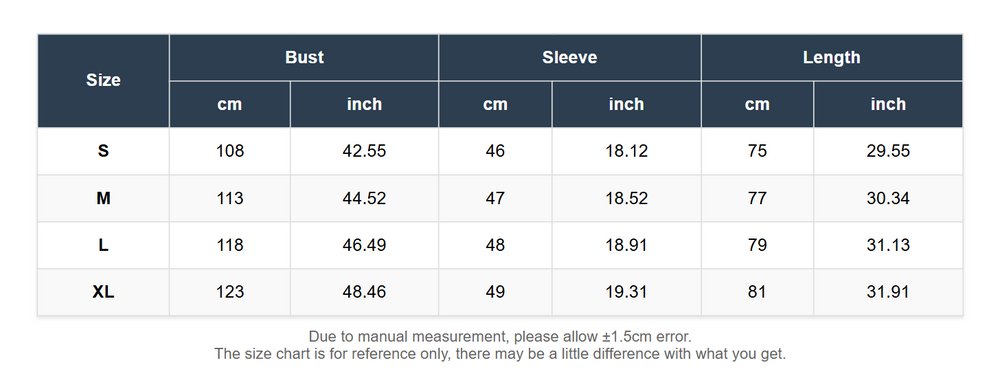This screenshot has width=1000, height=387.
Task: Select sleeve value 48 cm
Action: 495,245
